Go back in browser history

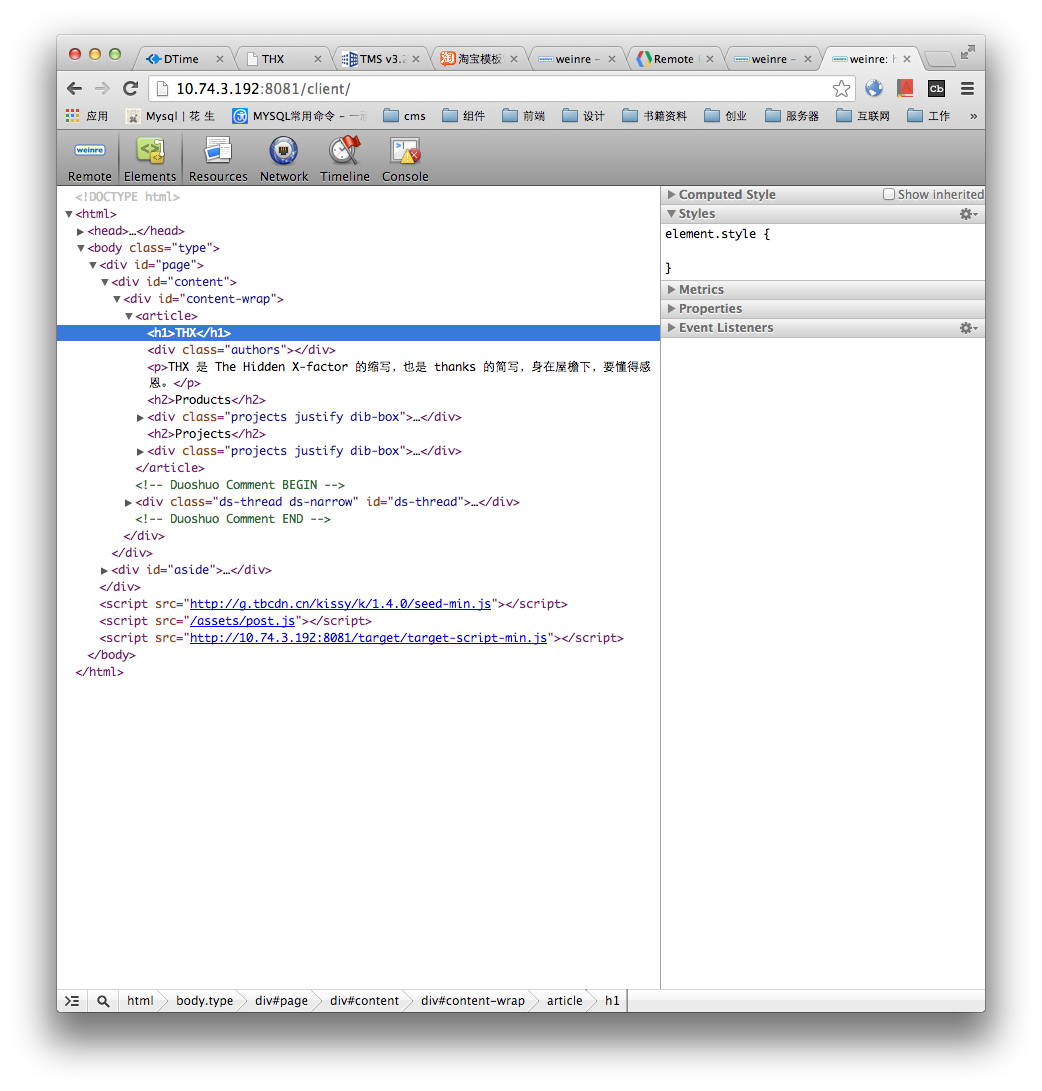(74, 88)
